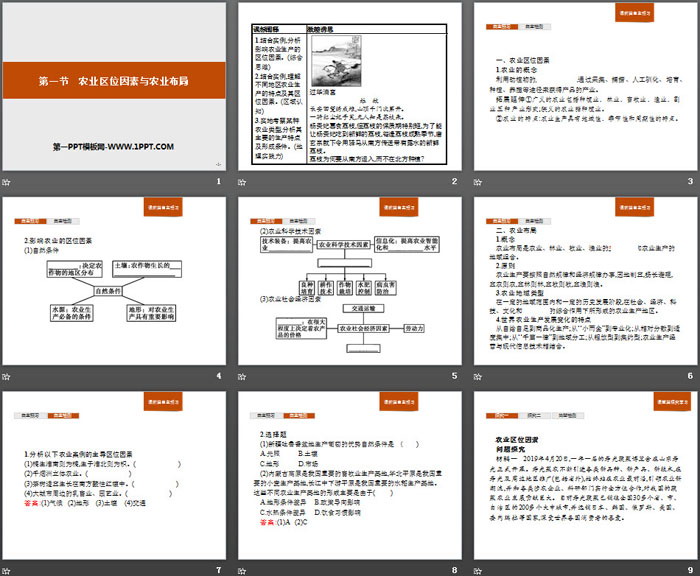Click orange corner button on slide 5

(399, 207)
